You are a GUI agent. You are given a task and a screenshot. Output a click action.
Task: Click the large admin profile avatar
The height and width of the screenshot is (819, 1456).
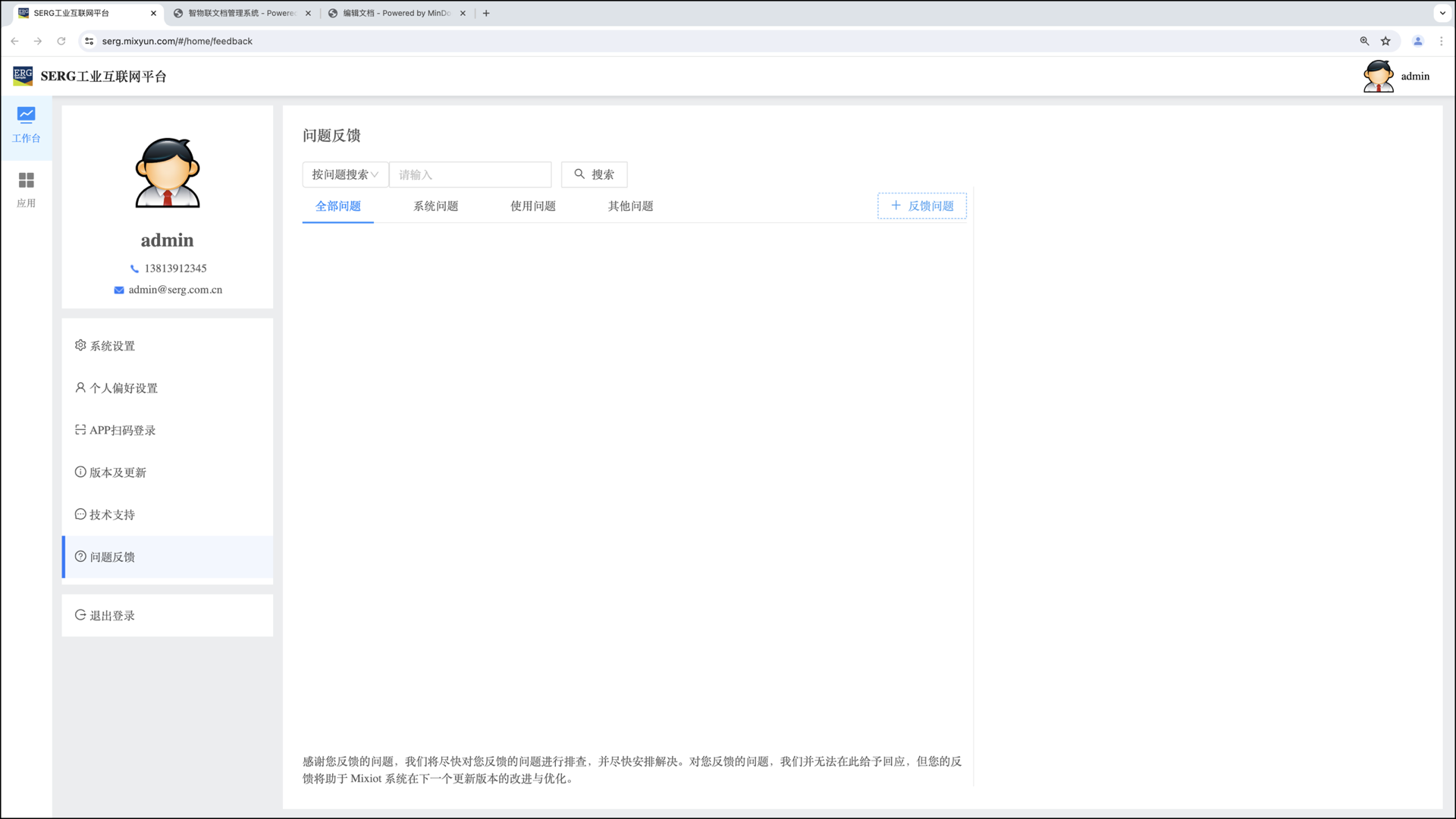click(167, 173)
